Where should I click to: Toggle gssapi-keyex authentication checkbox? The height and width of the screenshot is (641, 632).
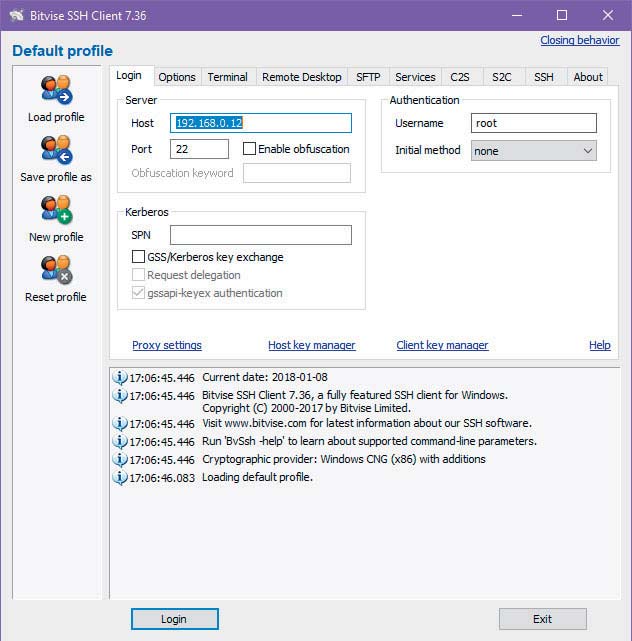coord(138,292)
